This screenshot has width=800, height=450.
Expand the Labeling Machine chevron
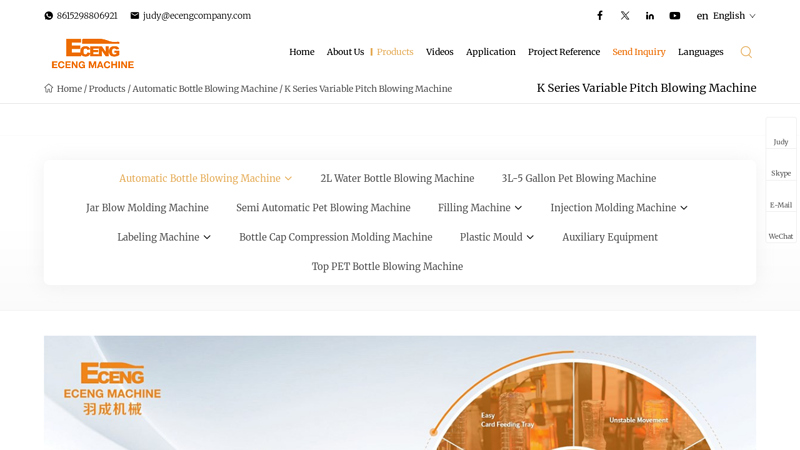207,237
